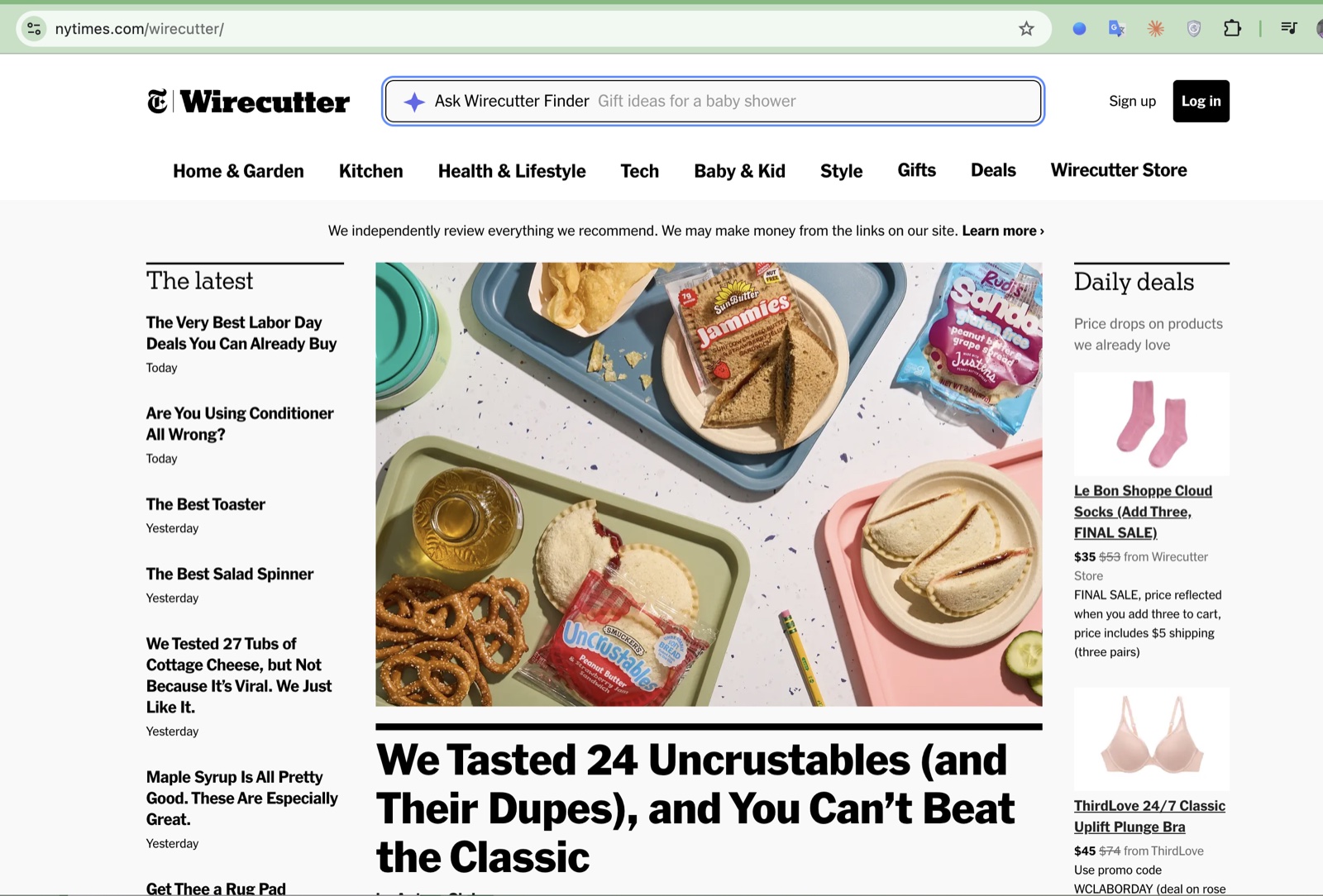Go to Wirecutter homepage via logo

pyautogui.click(x=265, y=102)
